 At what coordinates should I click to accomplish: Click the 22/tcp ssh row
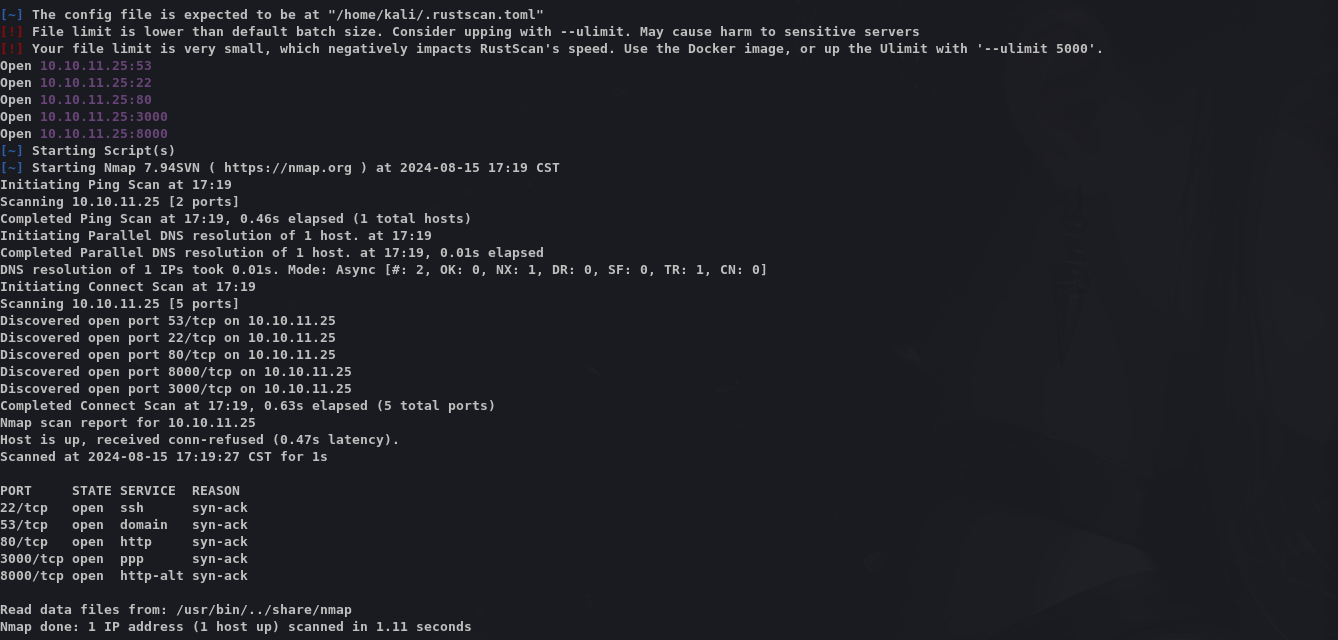[124, 508]
